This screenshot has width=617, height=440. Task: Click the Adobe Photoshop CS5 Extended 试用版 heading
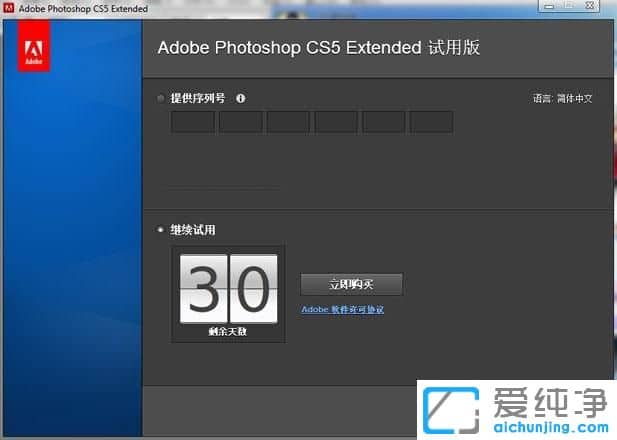pos(319,48)
